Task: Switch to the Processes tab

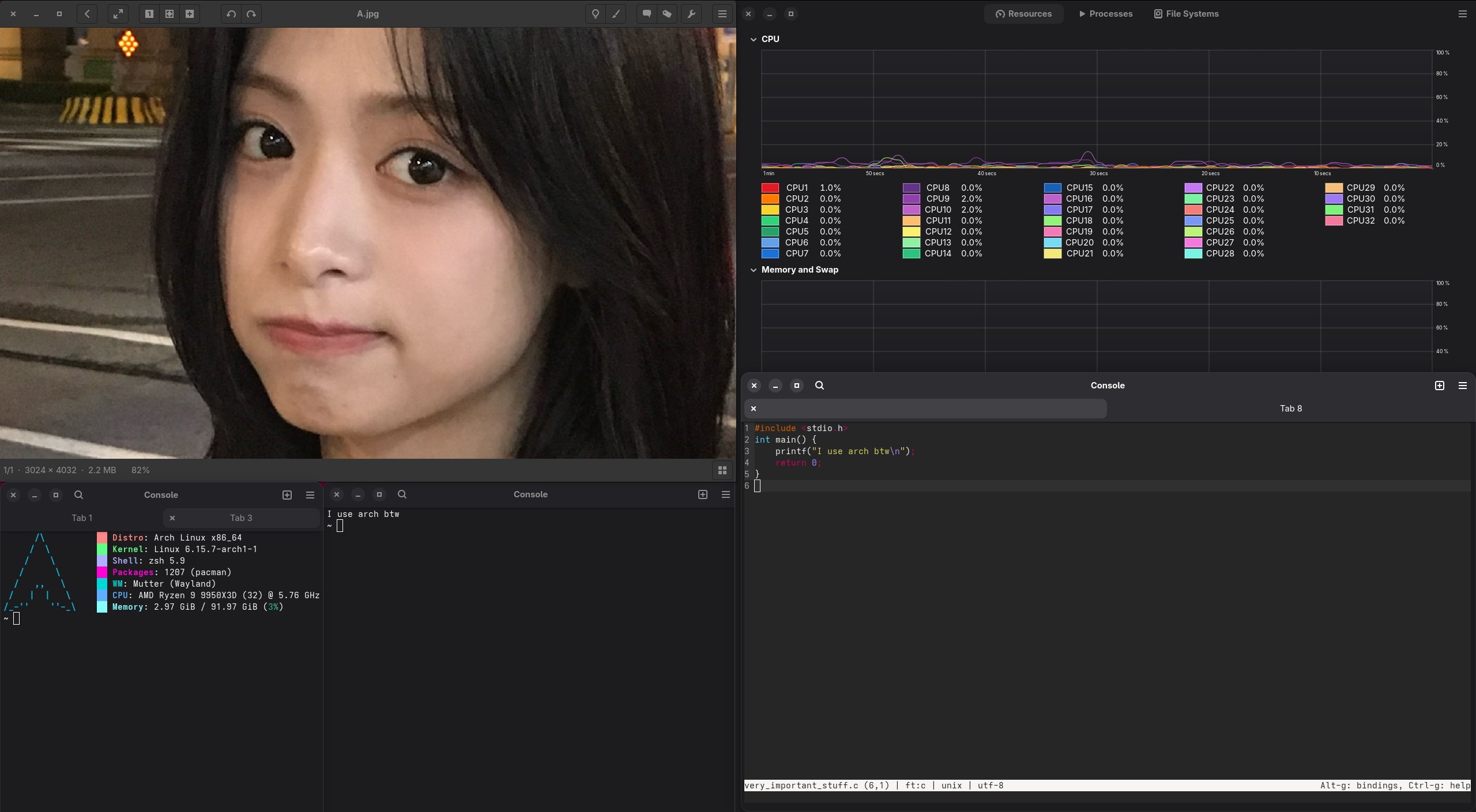Action: [1106, 14]
